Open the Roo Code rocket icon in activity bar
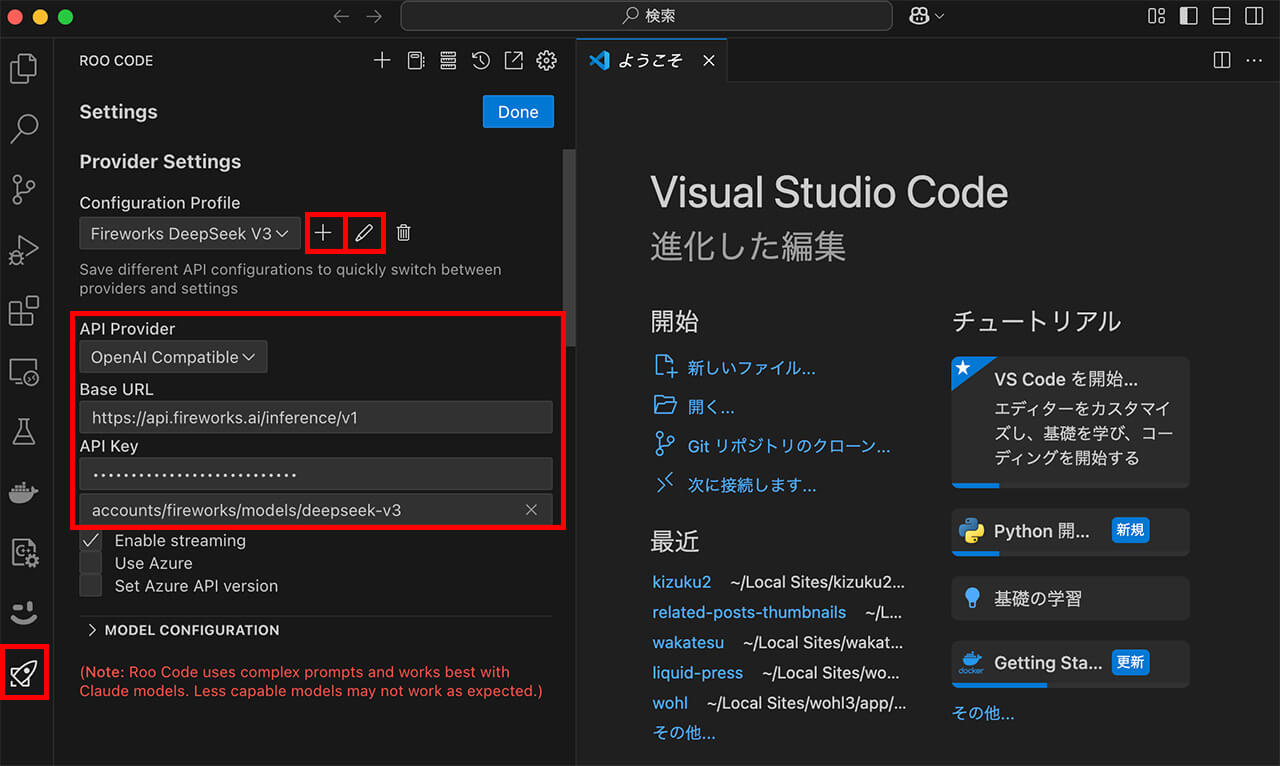Viewport: 1280px width, 766px height. 24,673
